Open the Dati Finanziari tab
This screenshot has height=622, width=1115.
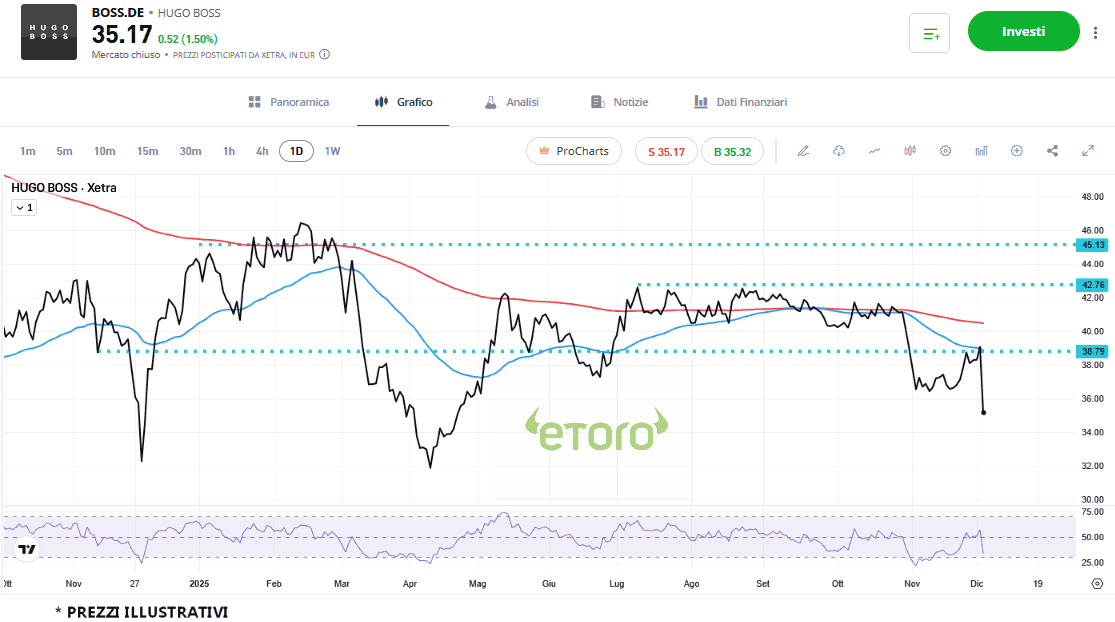click(x=740, y=102)
